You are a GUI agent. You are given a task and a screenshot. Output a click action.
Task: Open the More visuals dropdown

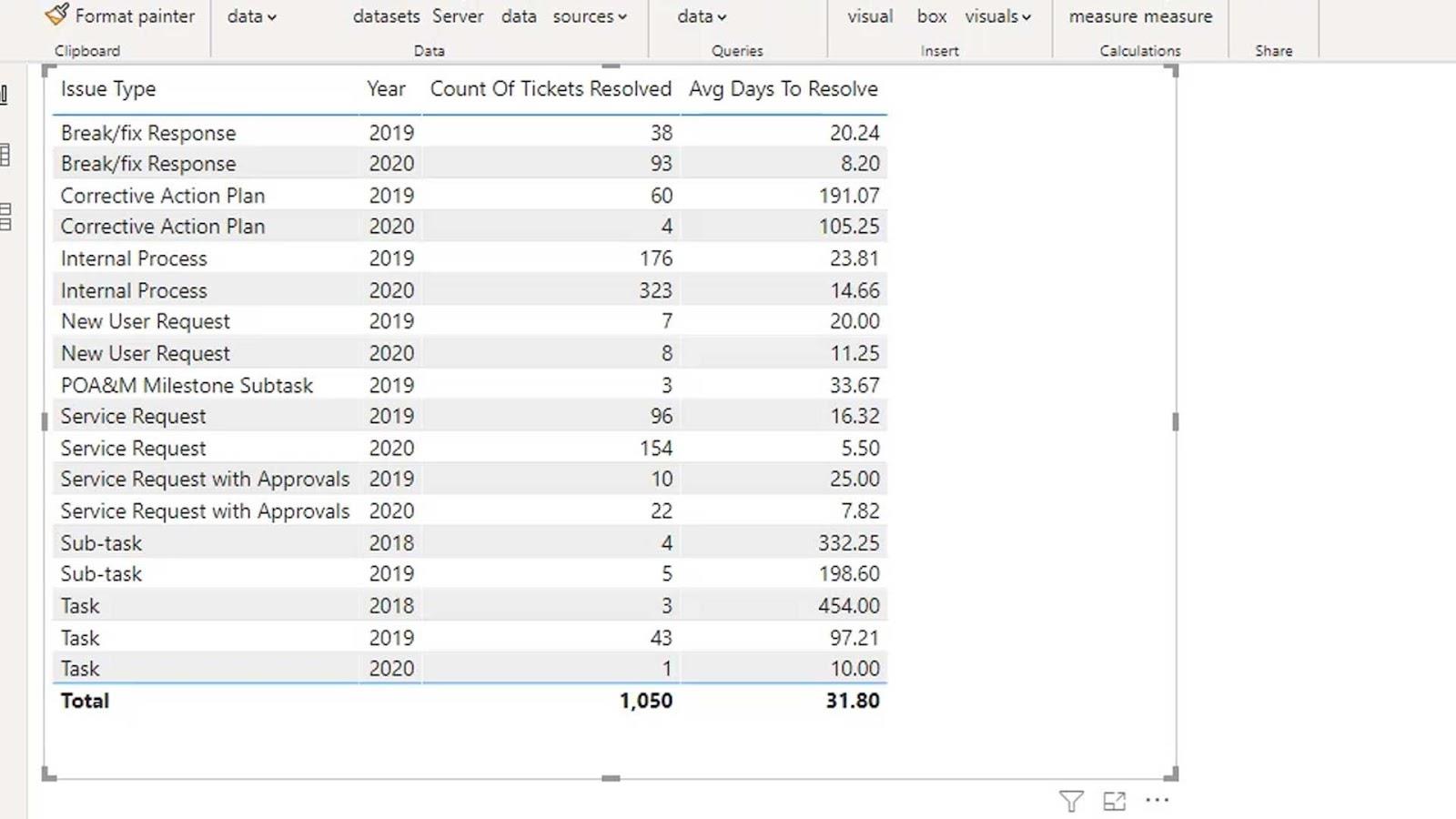coord(997,16)
